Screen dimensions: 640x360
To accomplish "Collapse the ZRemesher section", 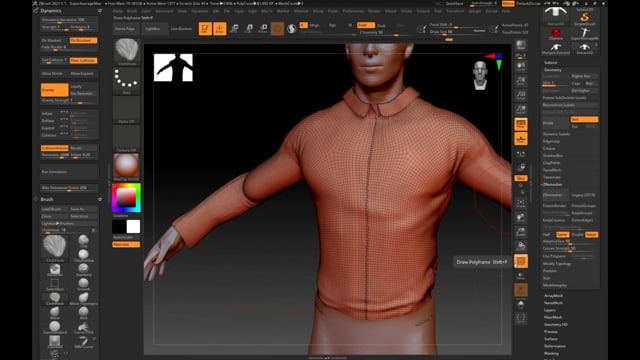I will (x=553, y=184).
